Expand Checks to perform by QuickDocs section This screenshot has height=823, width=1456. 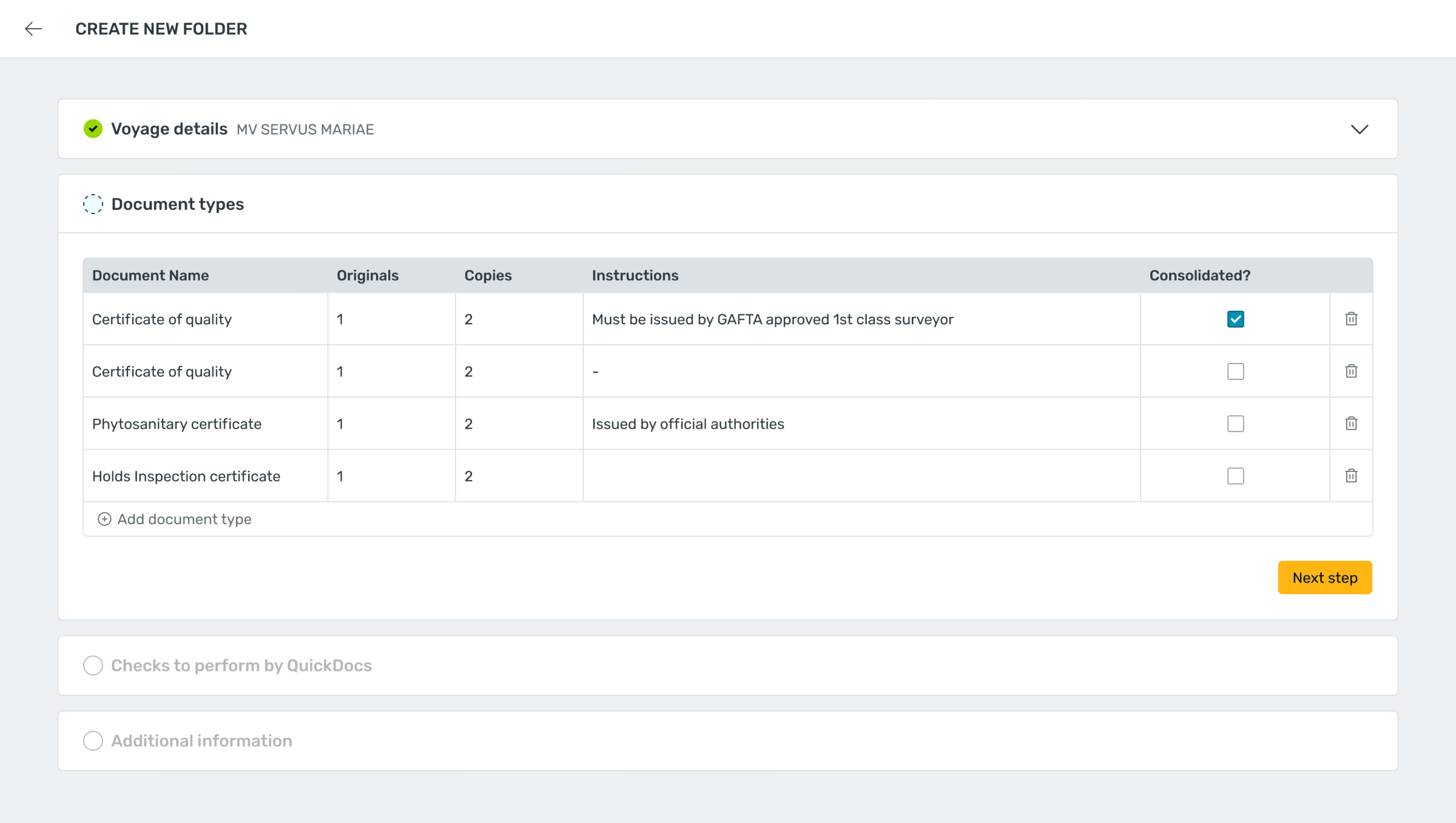(241, 666)
